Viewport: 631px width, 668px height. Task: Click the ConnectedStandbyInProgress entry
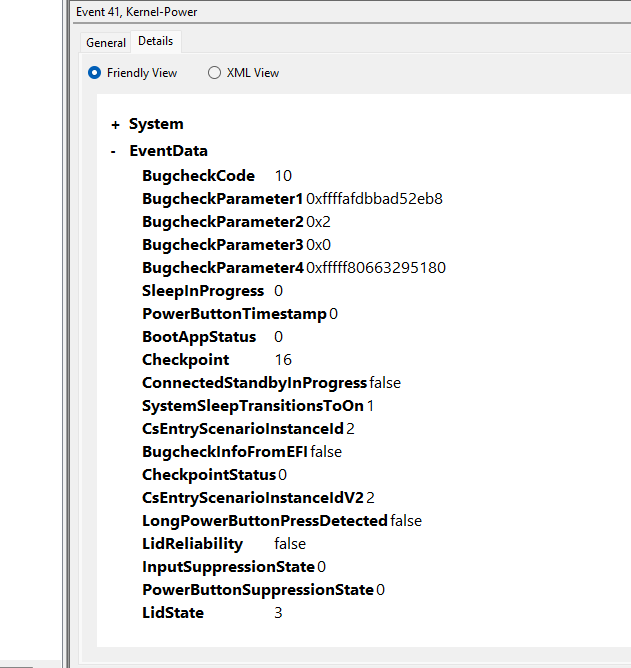coord(271,383)
